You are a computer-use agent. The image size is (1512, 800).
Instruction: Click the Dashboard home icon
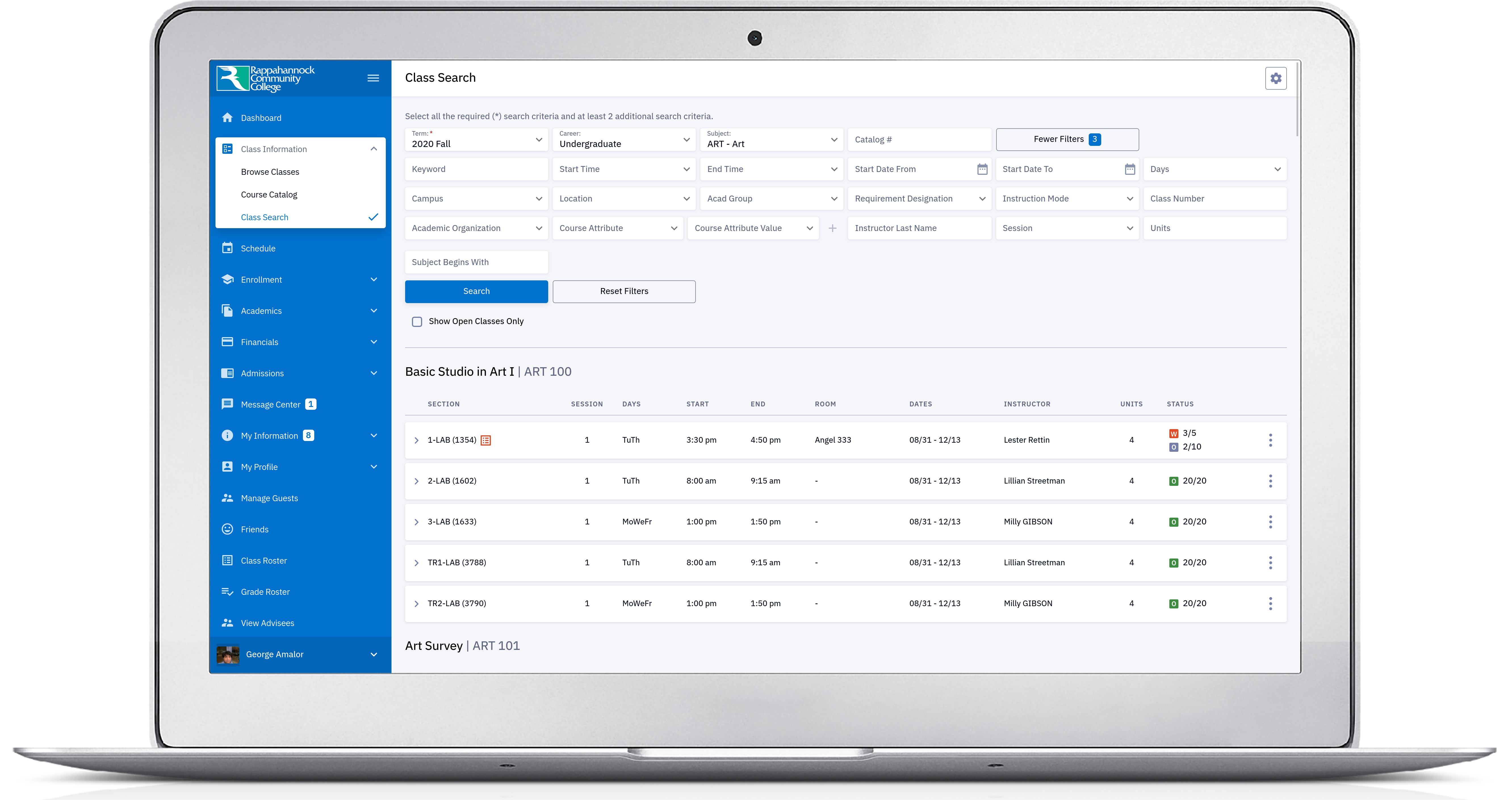pyautogui.click(x=228, y=117)
